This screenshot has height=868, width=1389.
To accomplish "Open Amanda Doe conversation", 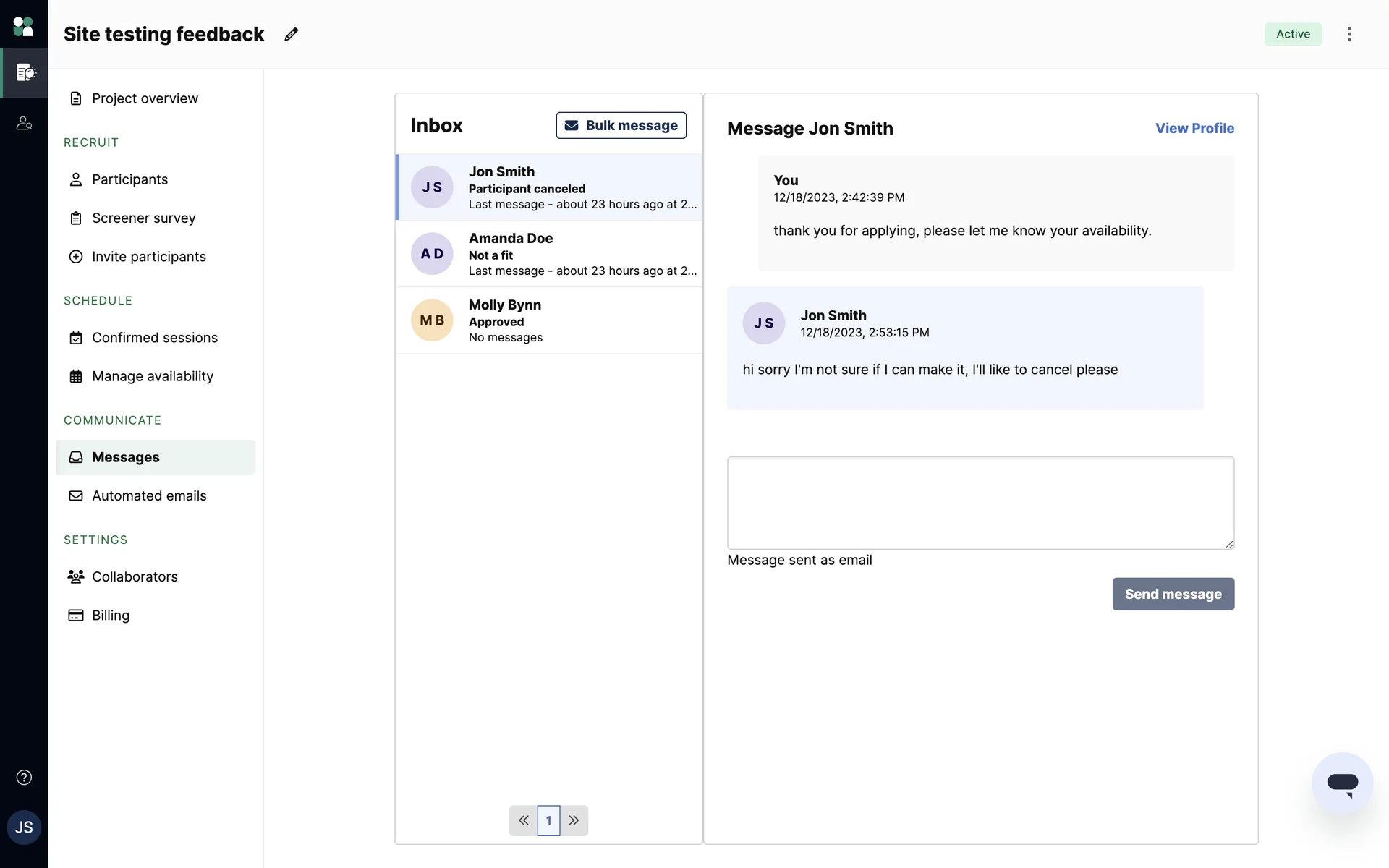I will coord(548,254).
